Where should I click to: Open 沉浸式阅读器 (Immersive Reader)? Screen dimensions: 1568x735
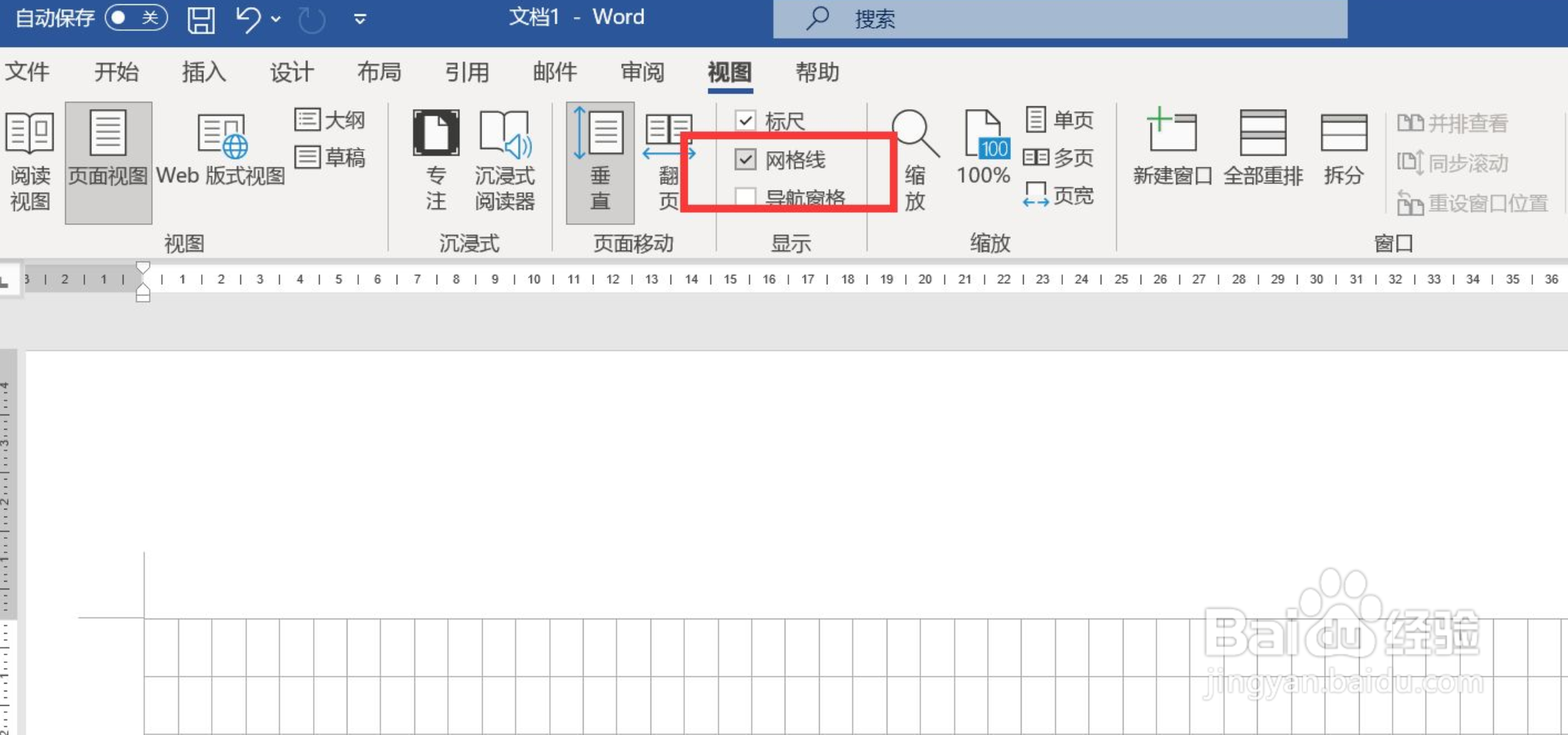(506, 161)
